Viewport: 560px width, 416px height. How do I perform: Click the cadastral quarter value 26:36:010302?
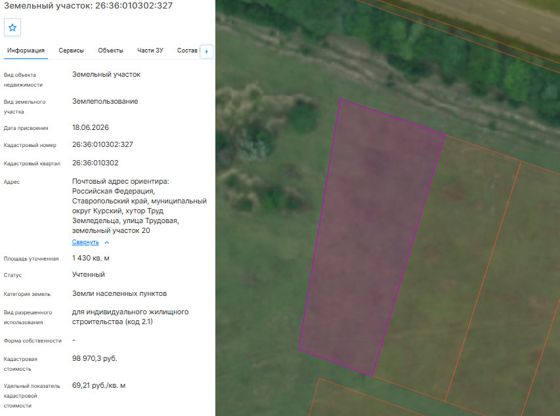[95, 163]
